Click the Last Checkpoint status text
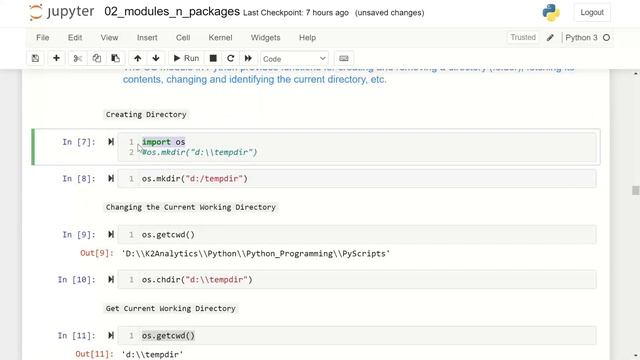This screenshot has height=360, width=640. tap(296, 13)
